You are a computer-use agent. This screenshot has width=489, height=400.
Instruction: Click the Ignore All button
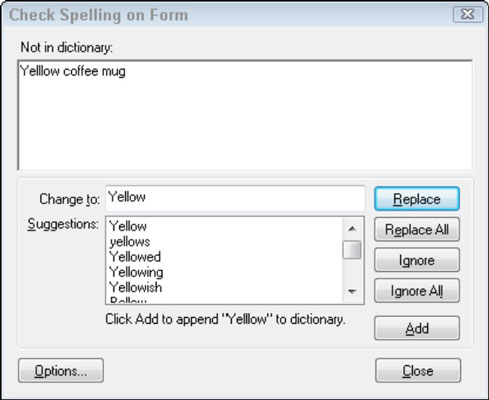coord(417,291)
